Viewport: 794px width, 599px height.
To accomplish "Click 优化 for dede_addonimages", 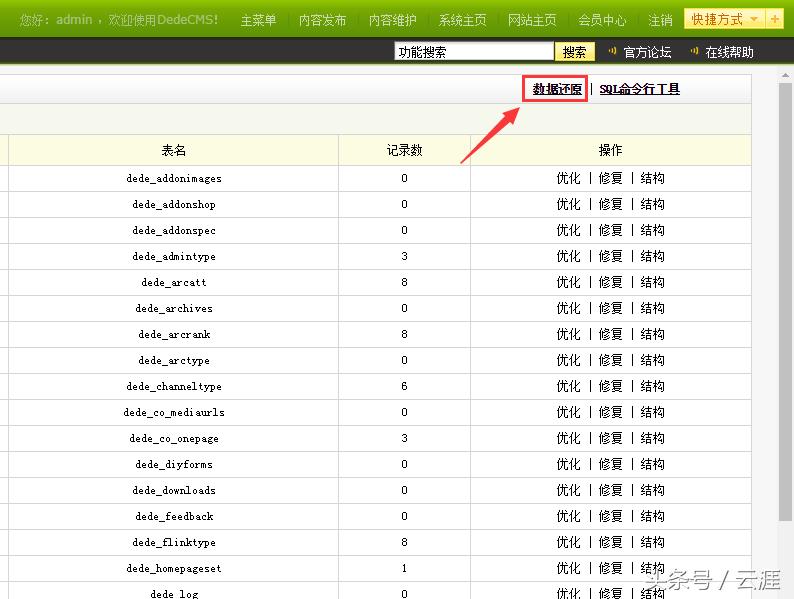I will pos(568,178).
